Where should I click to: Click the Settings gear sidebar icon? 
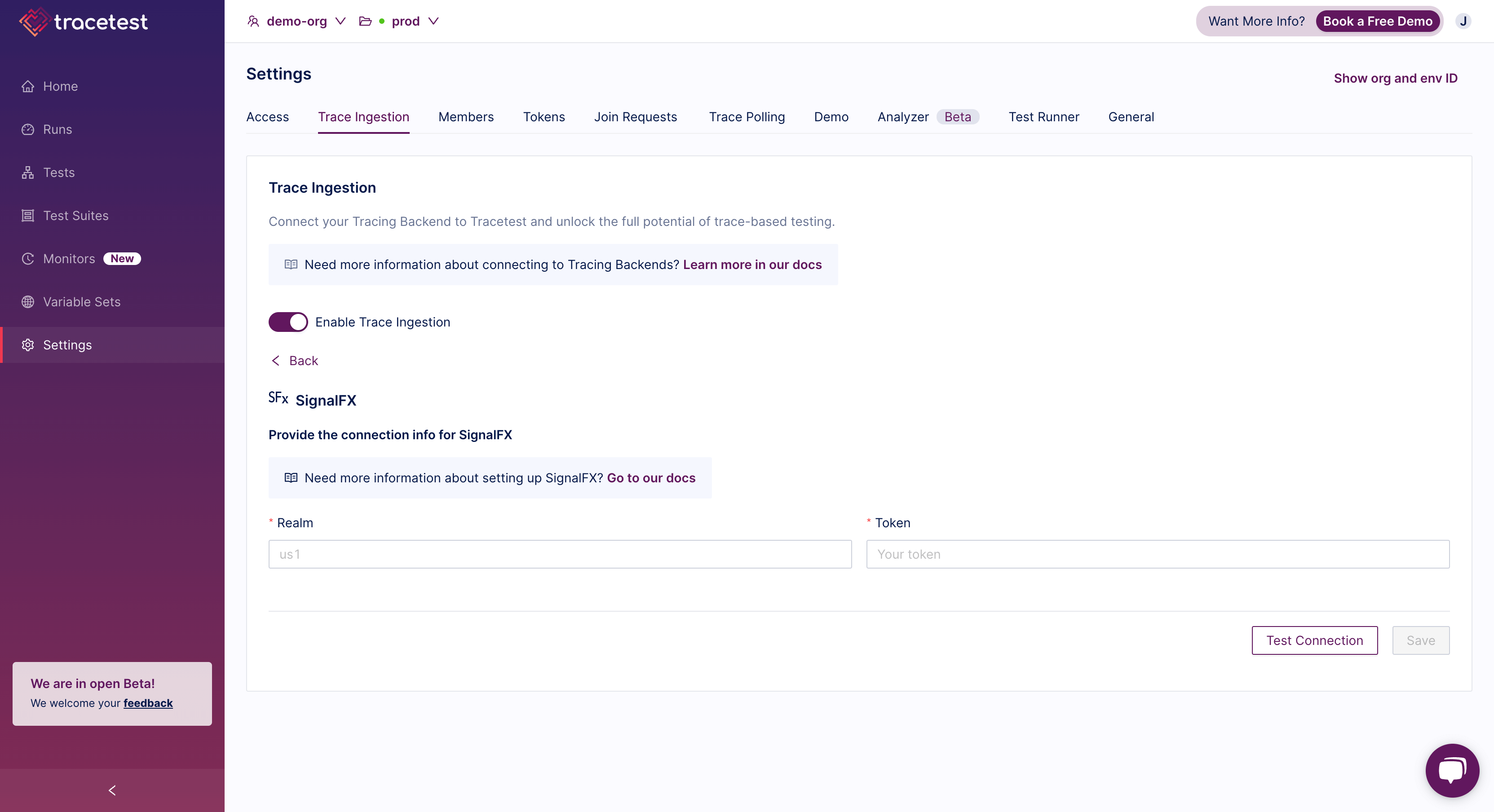click(28, 344)
